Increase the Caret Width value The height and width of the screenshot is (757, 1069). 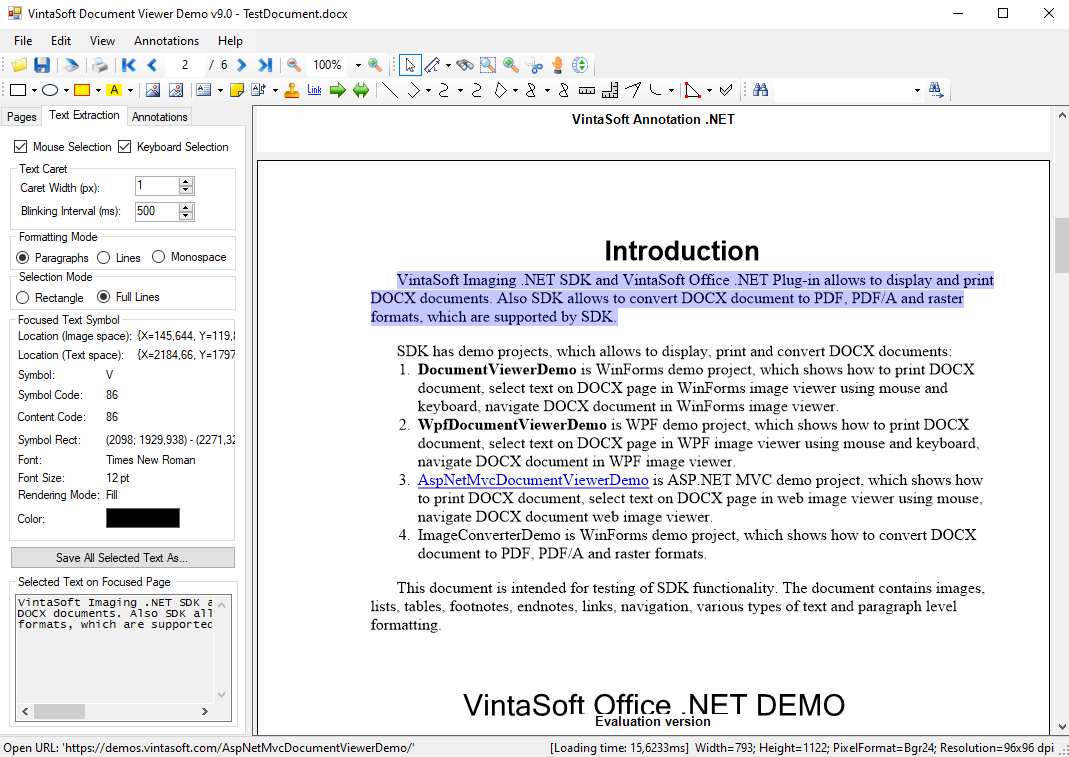(x=186, y=181)
